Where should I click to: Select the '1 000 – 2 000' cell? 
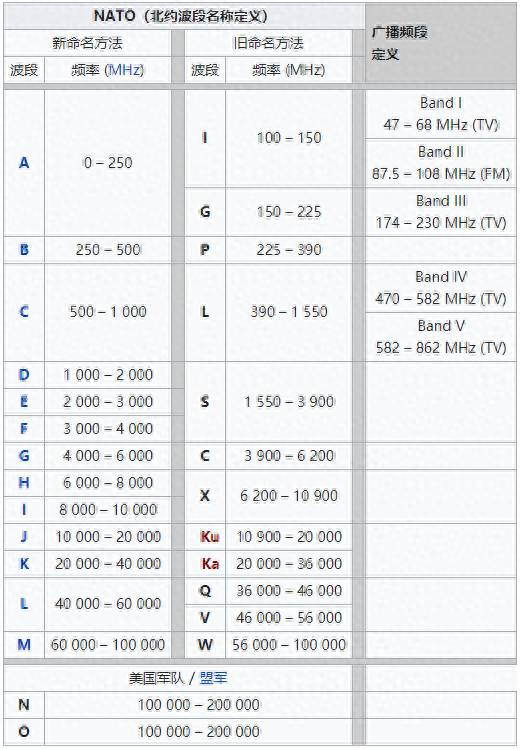[108, 375]
